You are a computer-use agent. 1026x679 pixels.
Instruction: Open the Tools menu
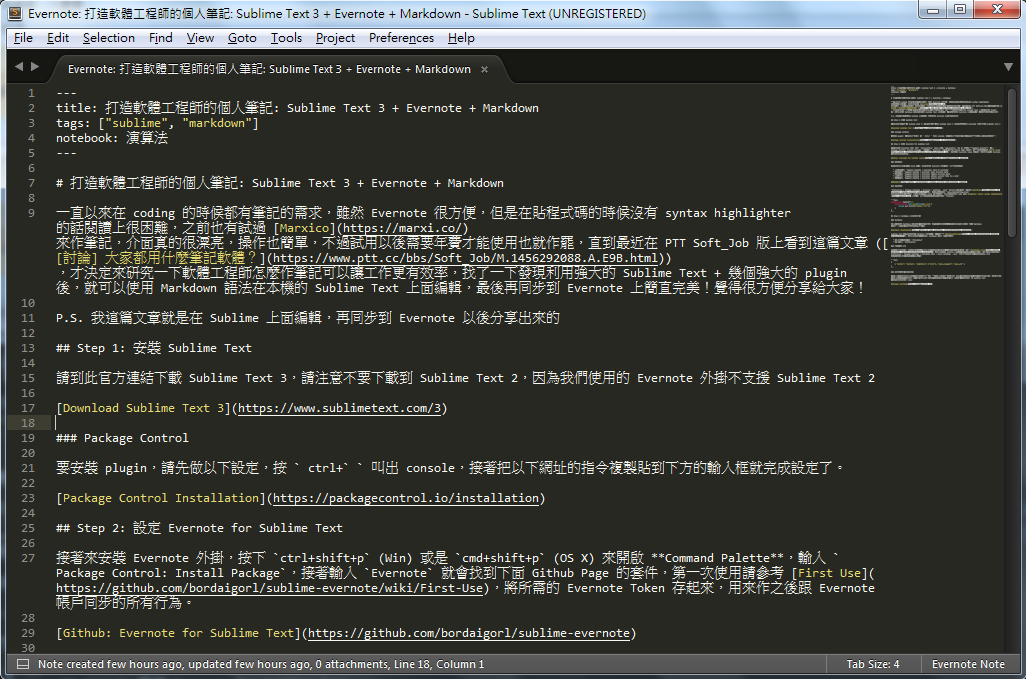(x=286, y=38)
